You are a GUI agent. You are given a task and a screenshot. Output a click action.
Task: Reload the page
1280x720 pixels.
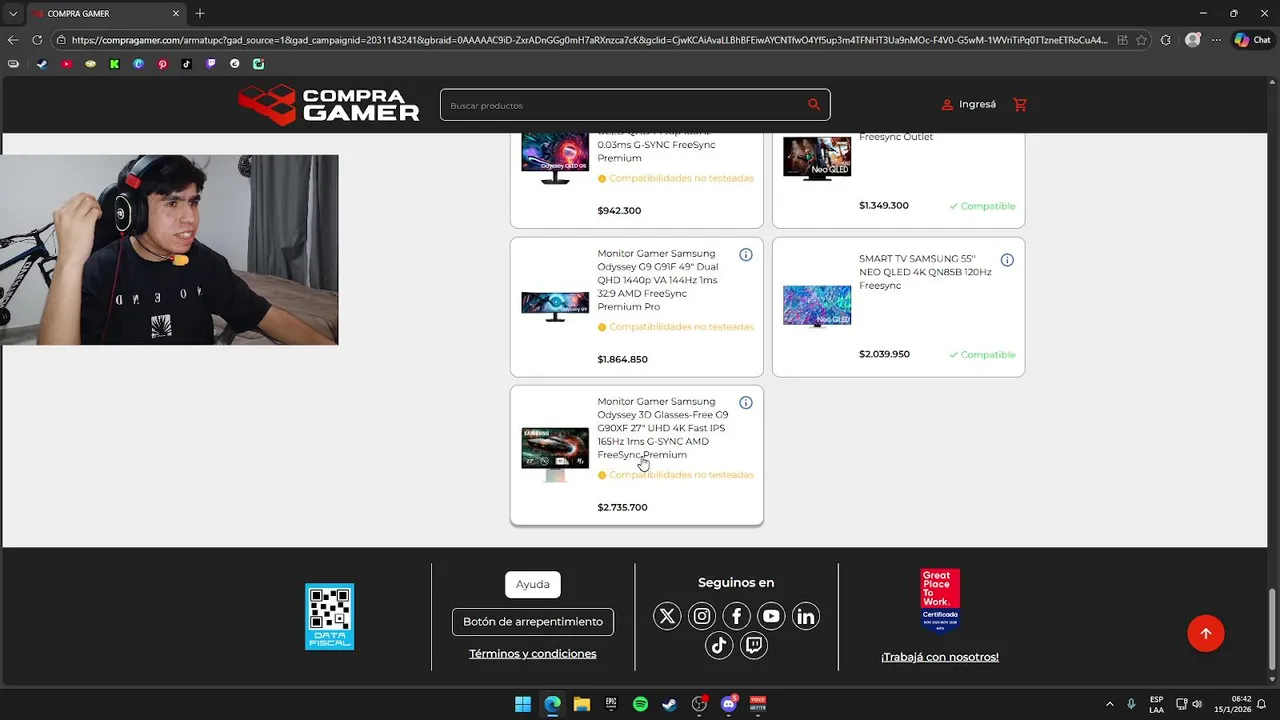[37, 40]
